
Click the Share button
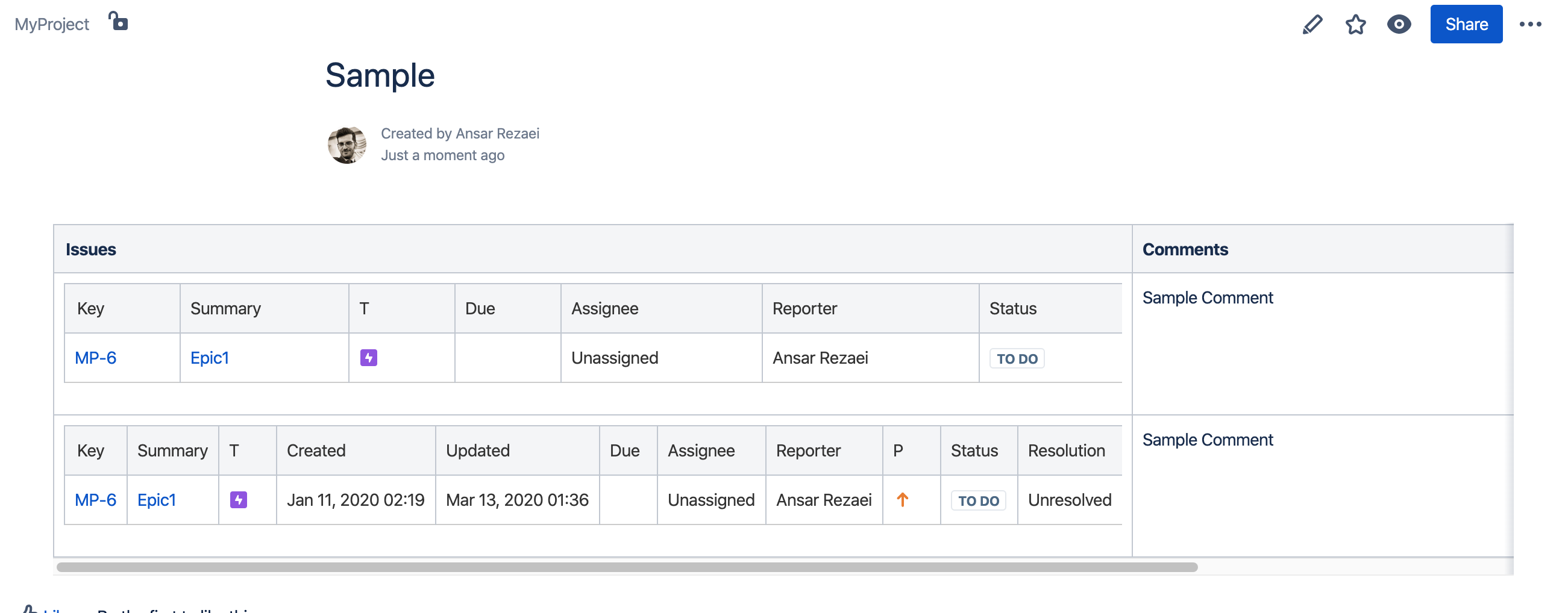click(x=1466, y=24)
